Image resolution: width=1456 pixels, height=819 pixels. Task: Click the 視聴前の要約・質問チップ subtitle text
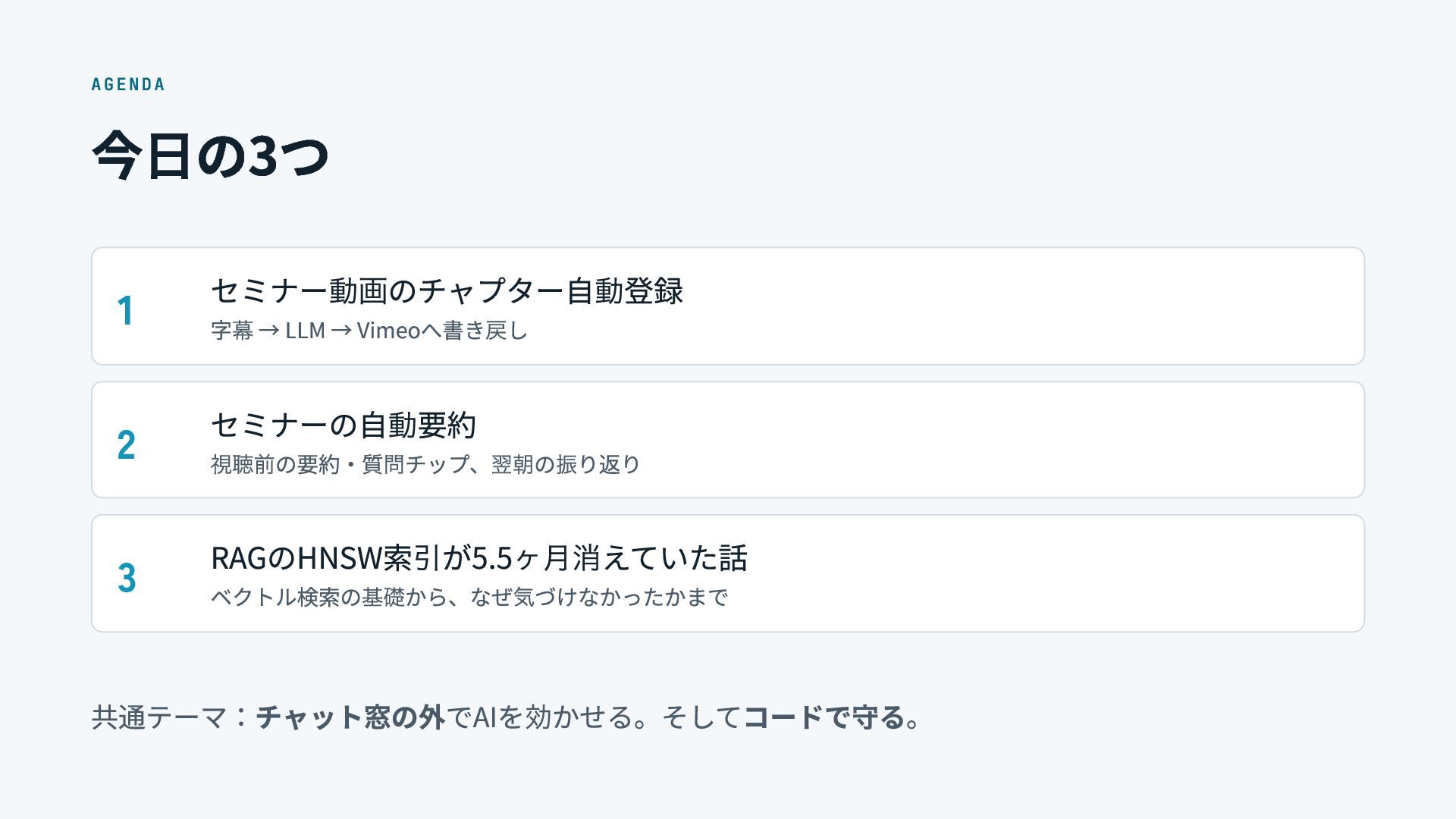340,464
